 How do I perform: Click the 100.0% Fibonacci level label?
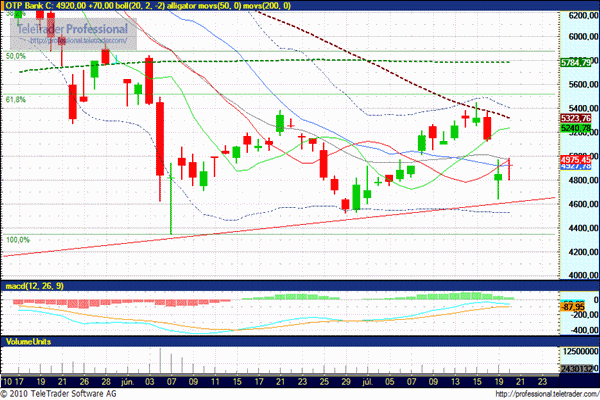point(18,240)
